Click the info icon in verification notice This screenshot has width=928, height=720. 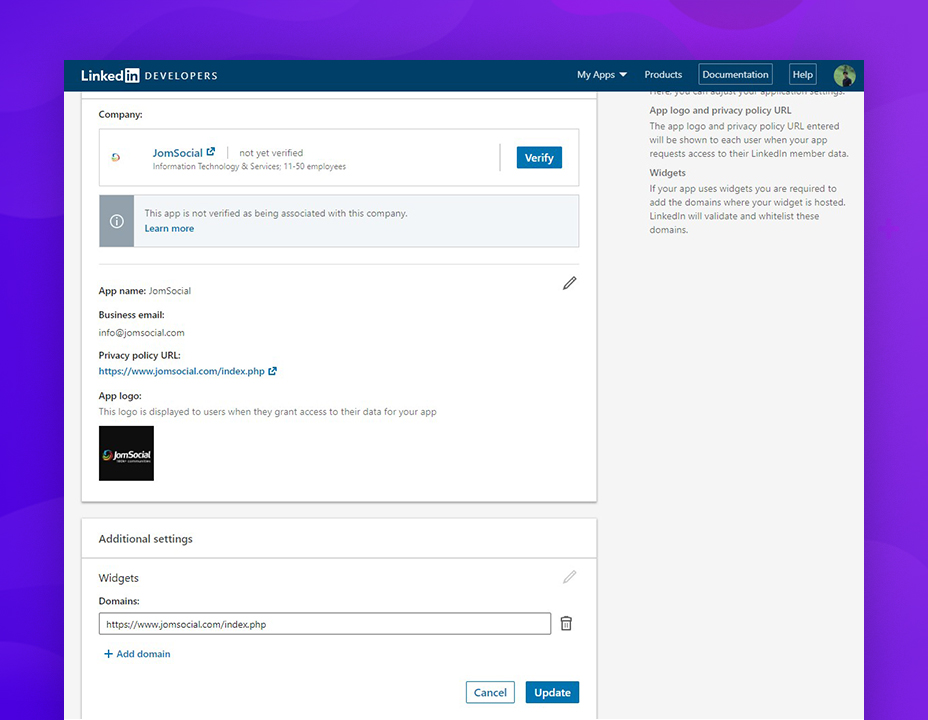click(117, 221)
